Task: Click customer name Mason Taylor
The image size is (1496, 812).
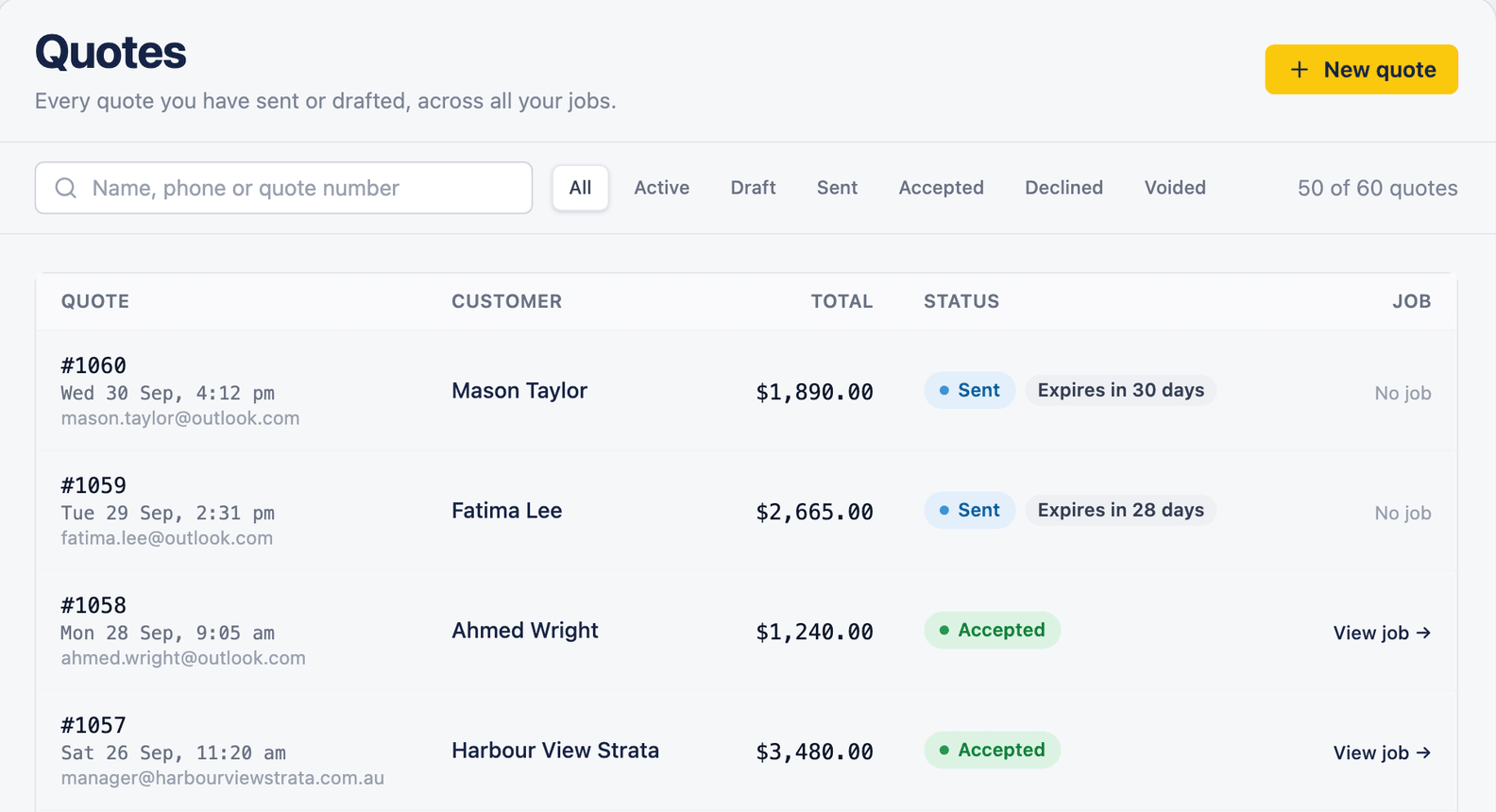Action: (x=519, y=391)
